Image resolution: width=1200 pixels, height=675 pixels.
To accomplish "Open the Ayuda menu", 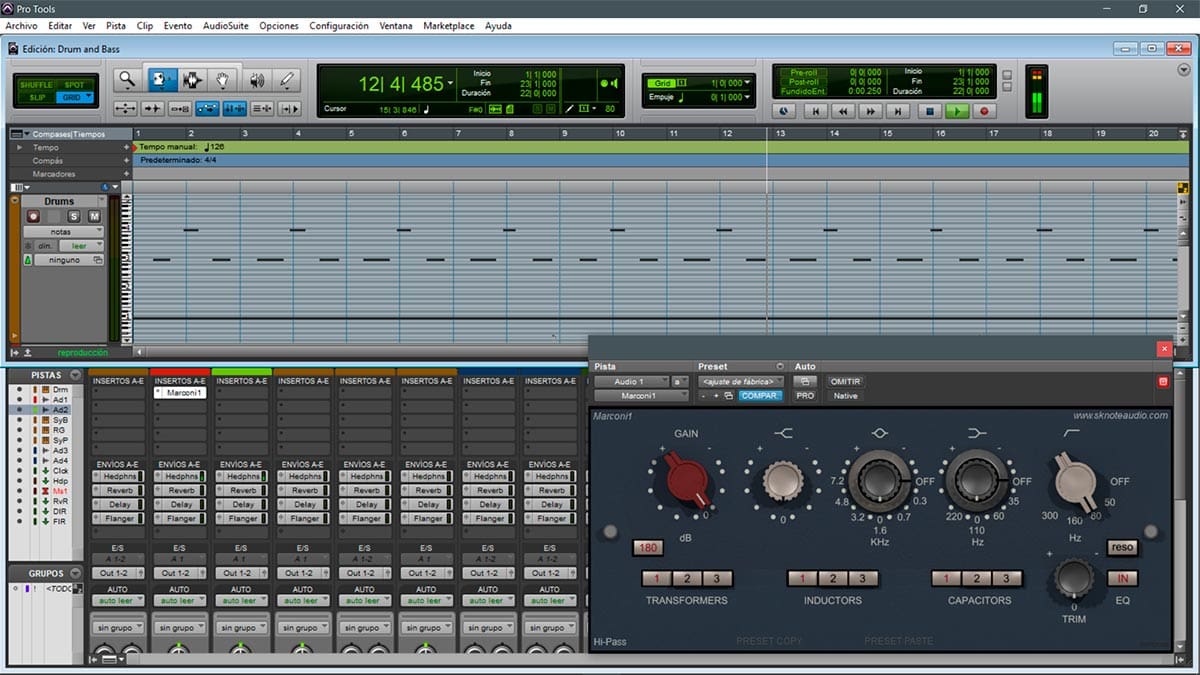I will point(499,25).
